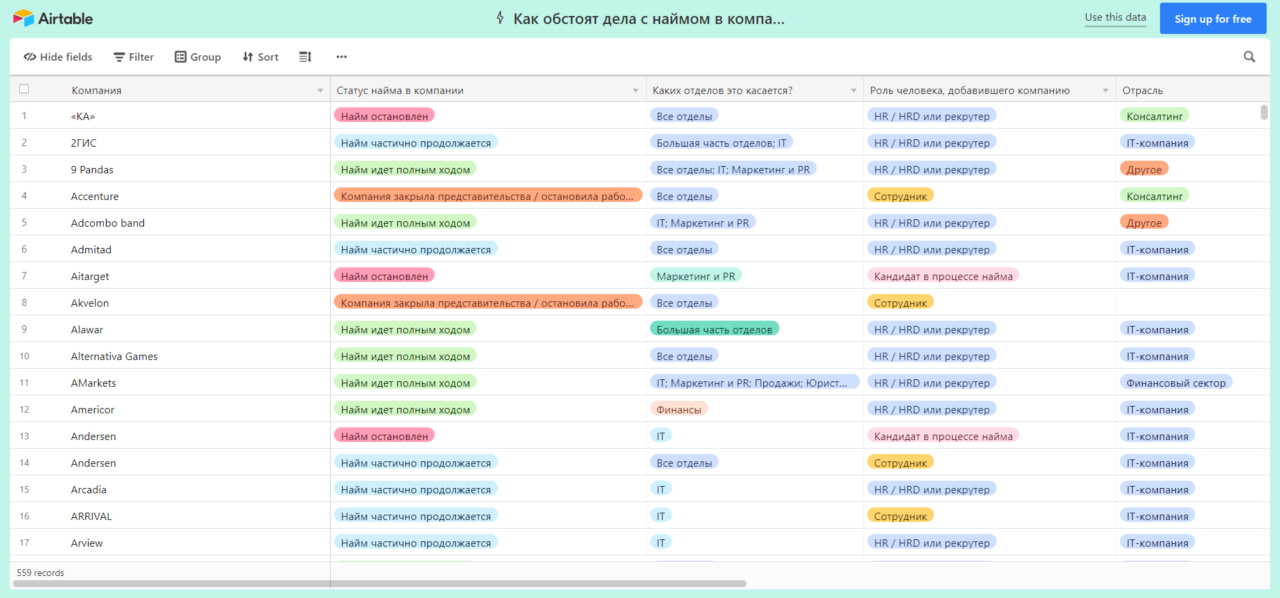Click the Sign up for free button

(1212, 19)
